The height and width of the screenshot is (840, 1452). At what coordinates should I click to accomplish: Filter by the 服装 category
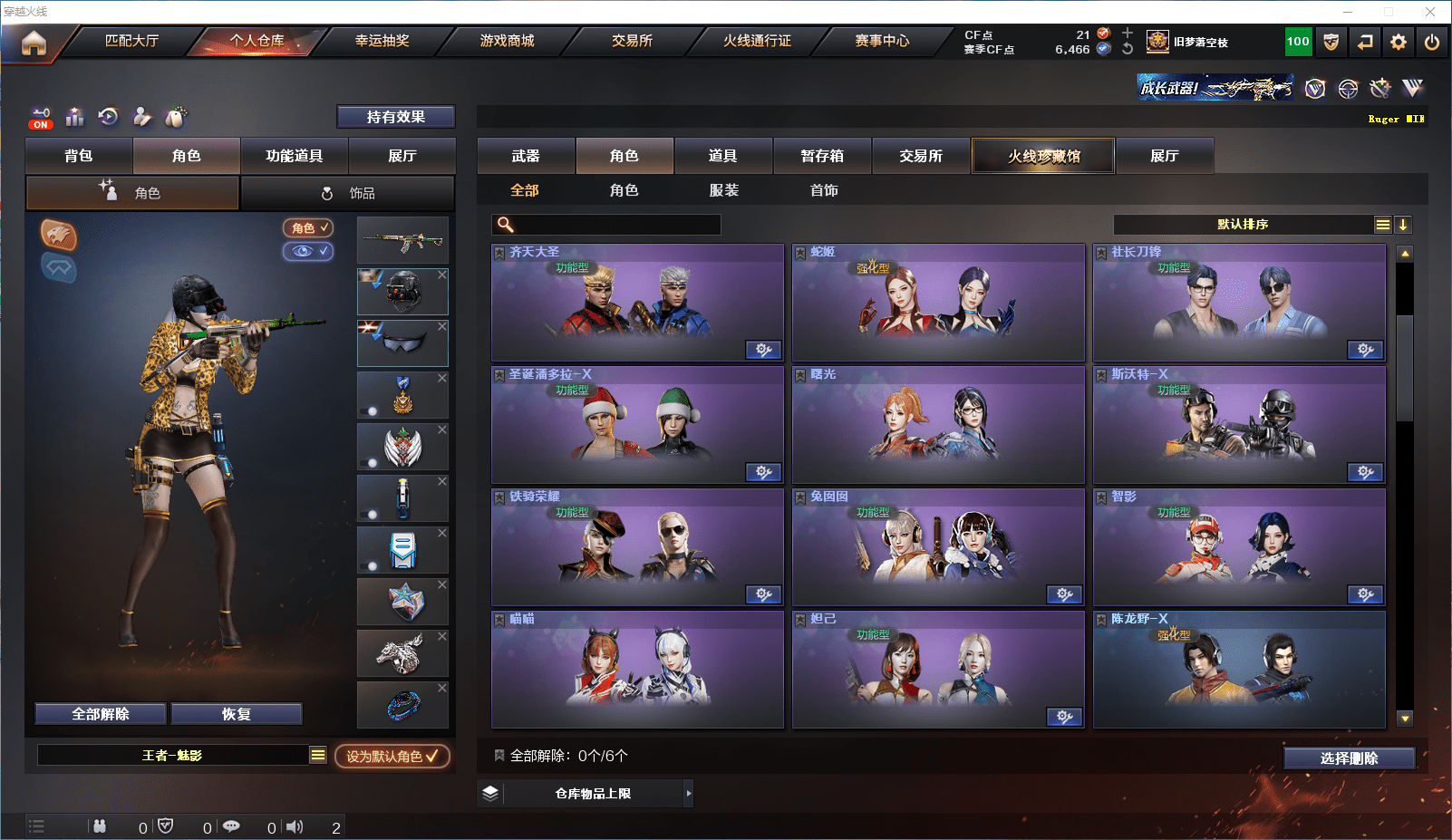pos(724,190)
